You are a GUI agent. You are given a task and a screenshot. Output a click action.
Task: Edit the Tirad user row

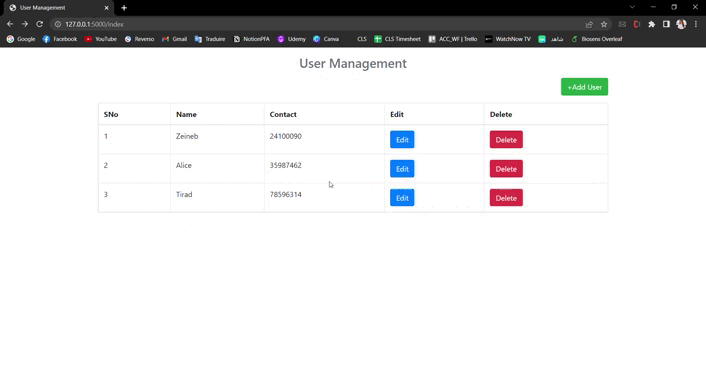(402, 198)
